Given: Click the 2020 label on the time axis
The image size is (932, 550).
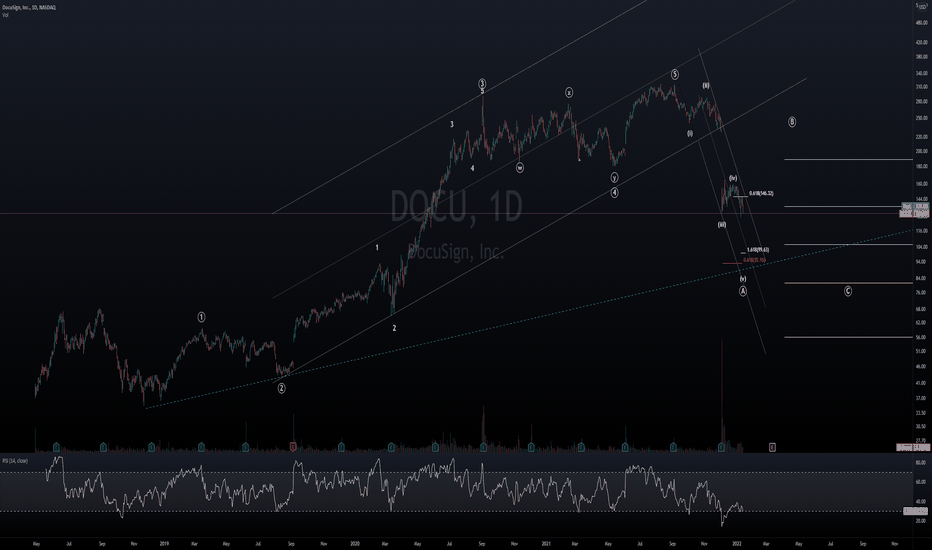Looking at the screenshot, I should pos(355,543).
